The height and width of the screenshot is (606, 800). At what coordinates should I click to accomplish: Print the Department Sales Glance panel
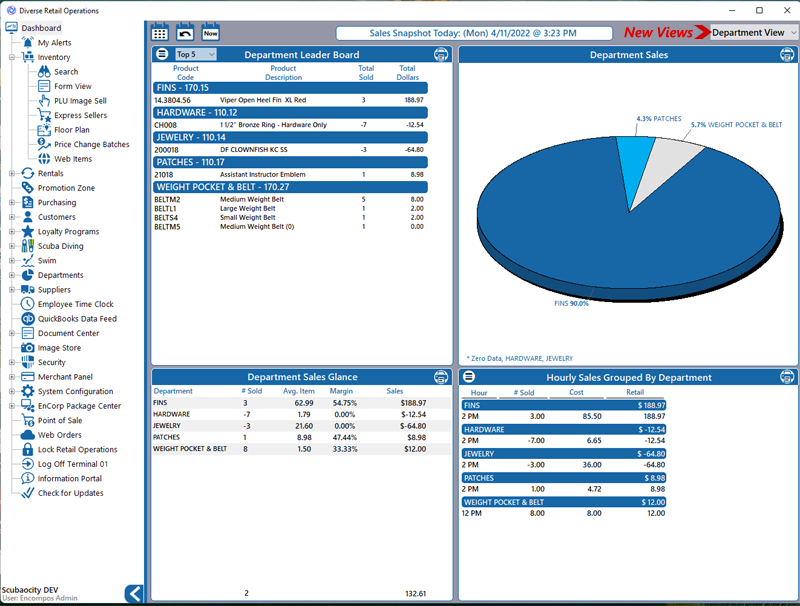(x=440, y=377)
